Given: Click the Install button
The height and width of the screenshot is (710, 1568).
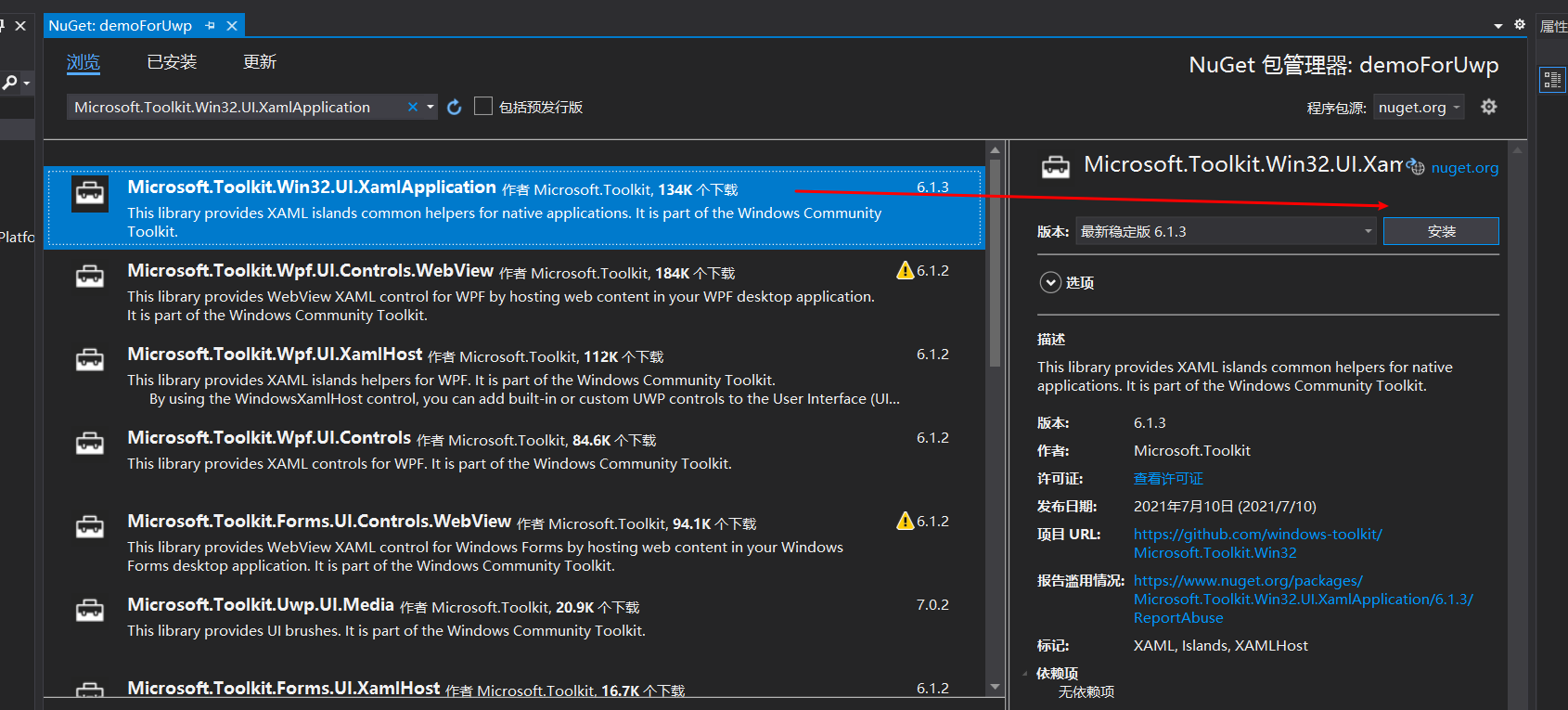Looking at the screenshot, I should click(1441, 231).
